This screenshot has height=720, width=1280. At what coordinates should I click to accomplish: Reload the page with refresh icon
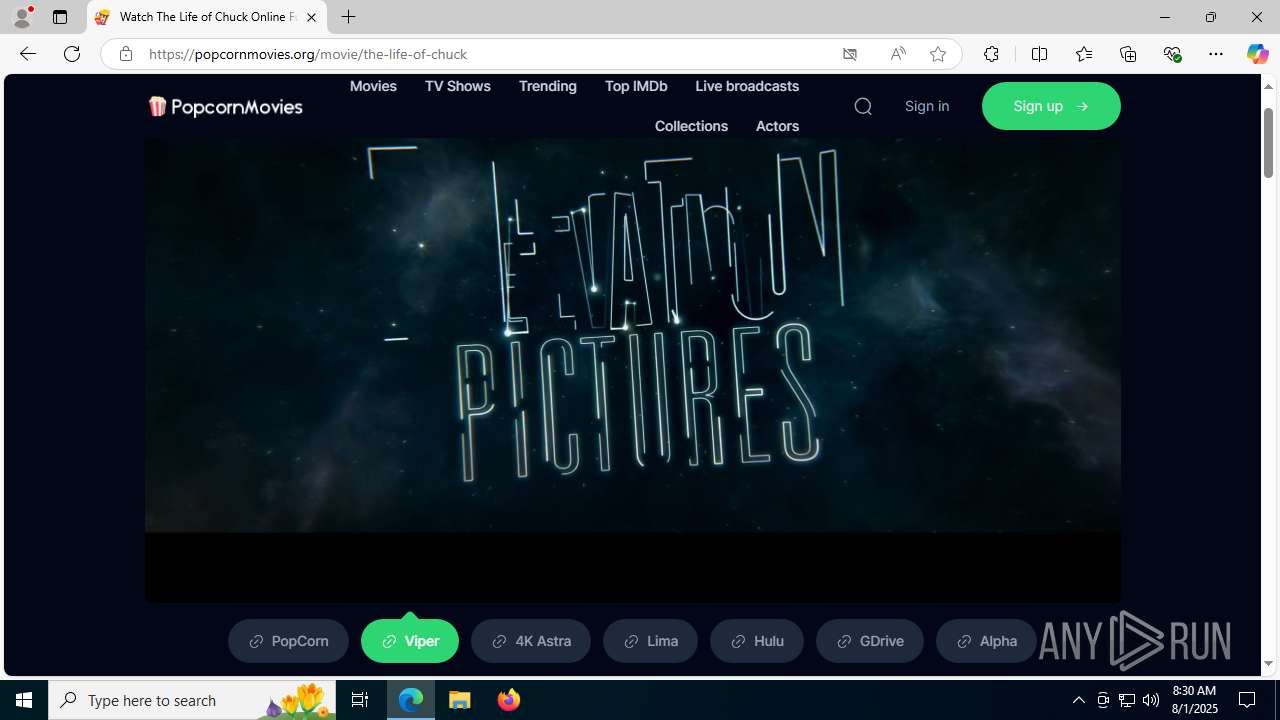72,54
